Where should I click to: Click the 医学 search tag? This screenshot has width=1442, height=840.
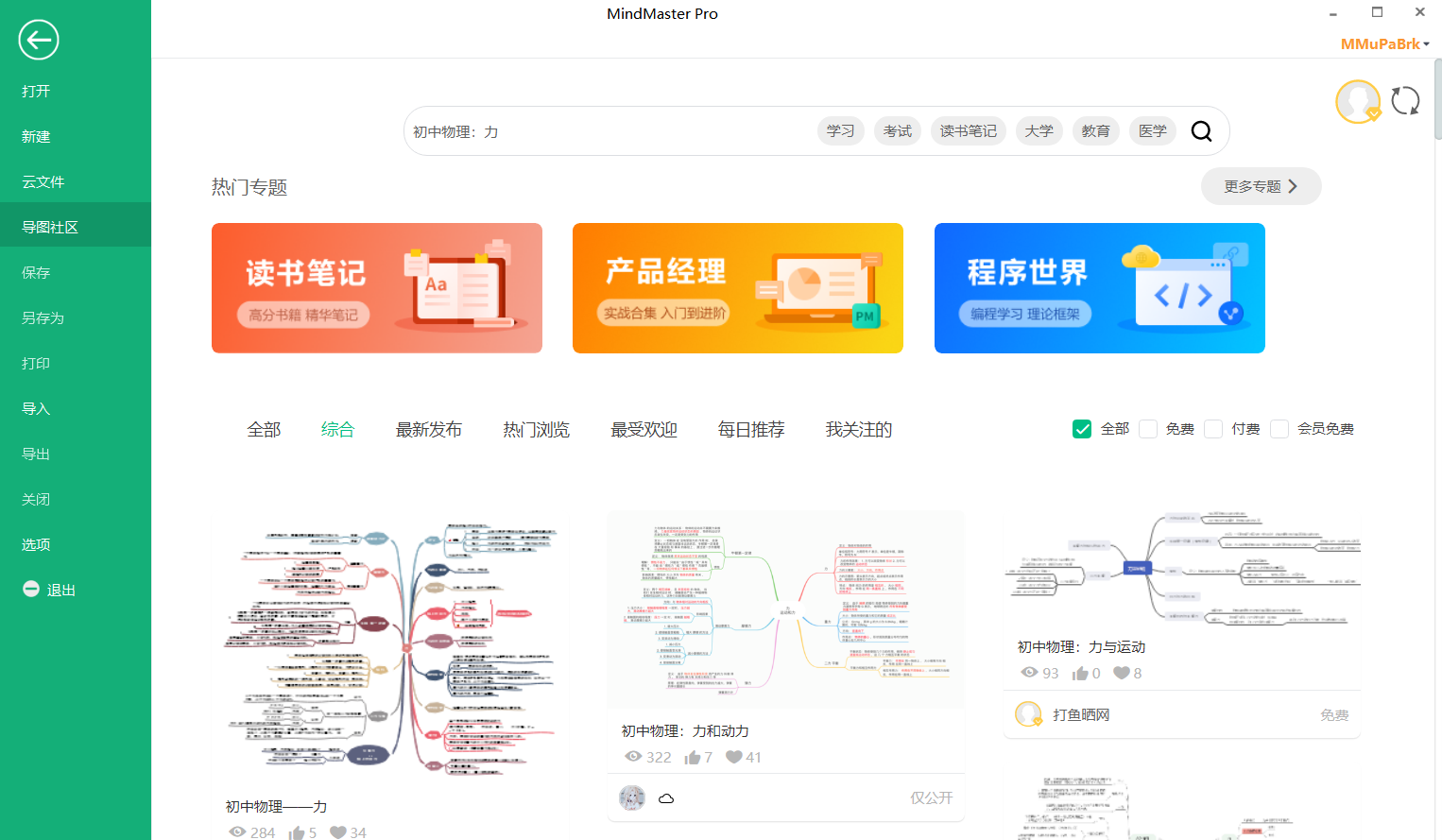[x=1153, y=131]
